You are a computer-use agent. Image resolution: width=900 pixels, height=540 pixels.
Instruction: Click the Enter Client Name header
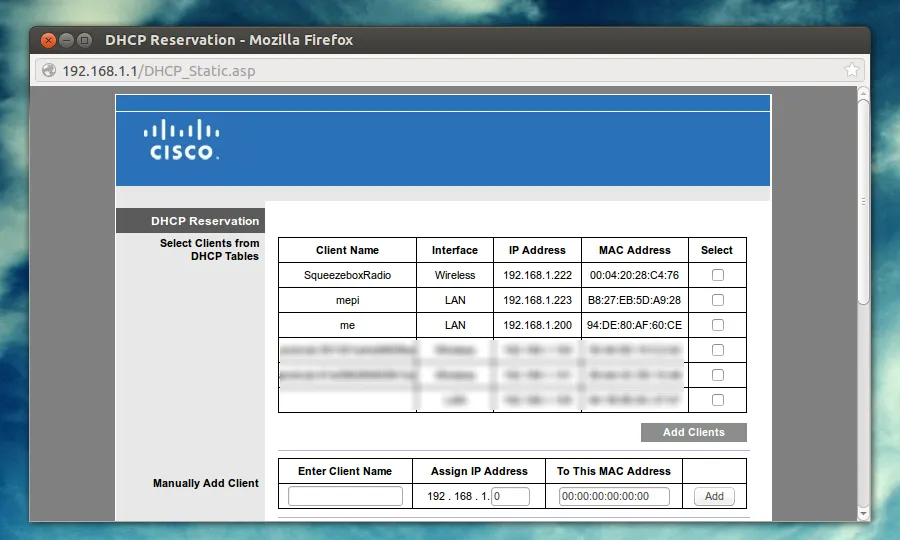click(x=344, y=471)
